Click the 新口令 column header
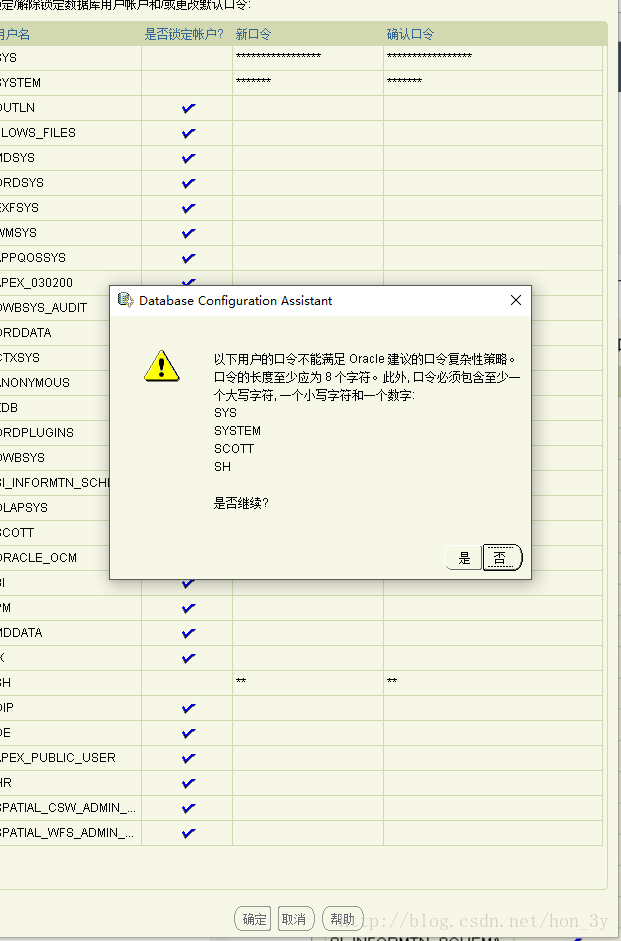Screen dimensions: 621x941 253,34
